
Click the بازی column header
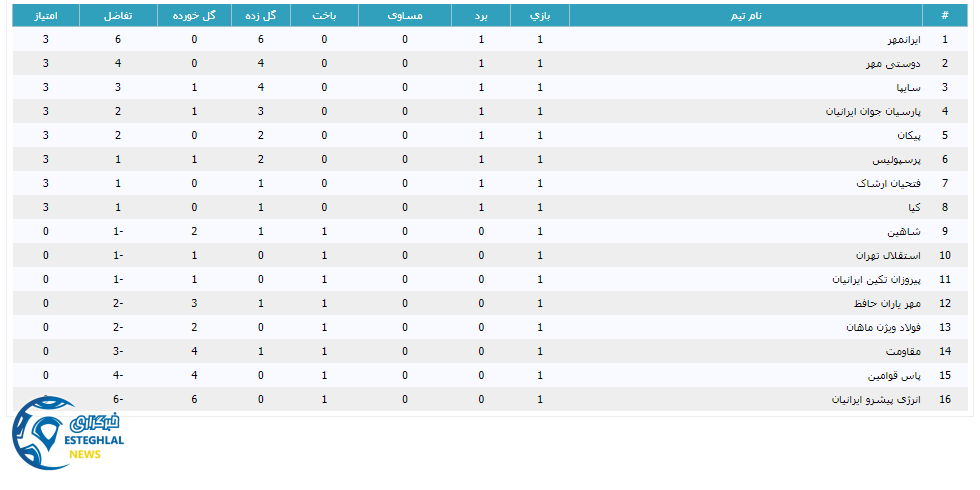coord(540,15)
